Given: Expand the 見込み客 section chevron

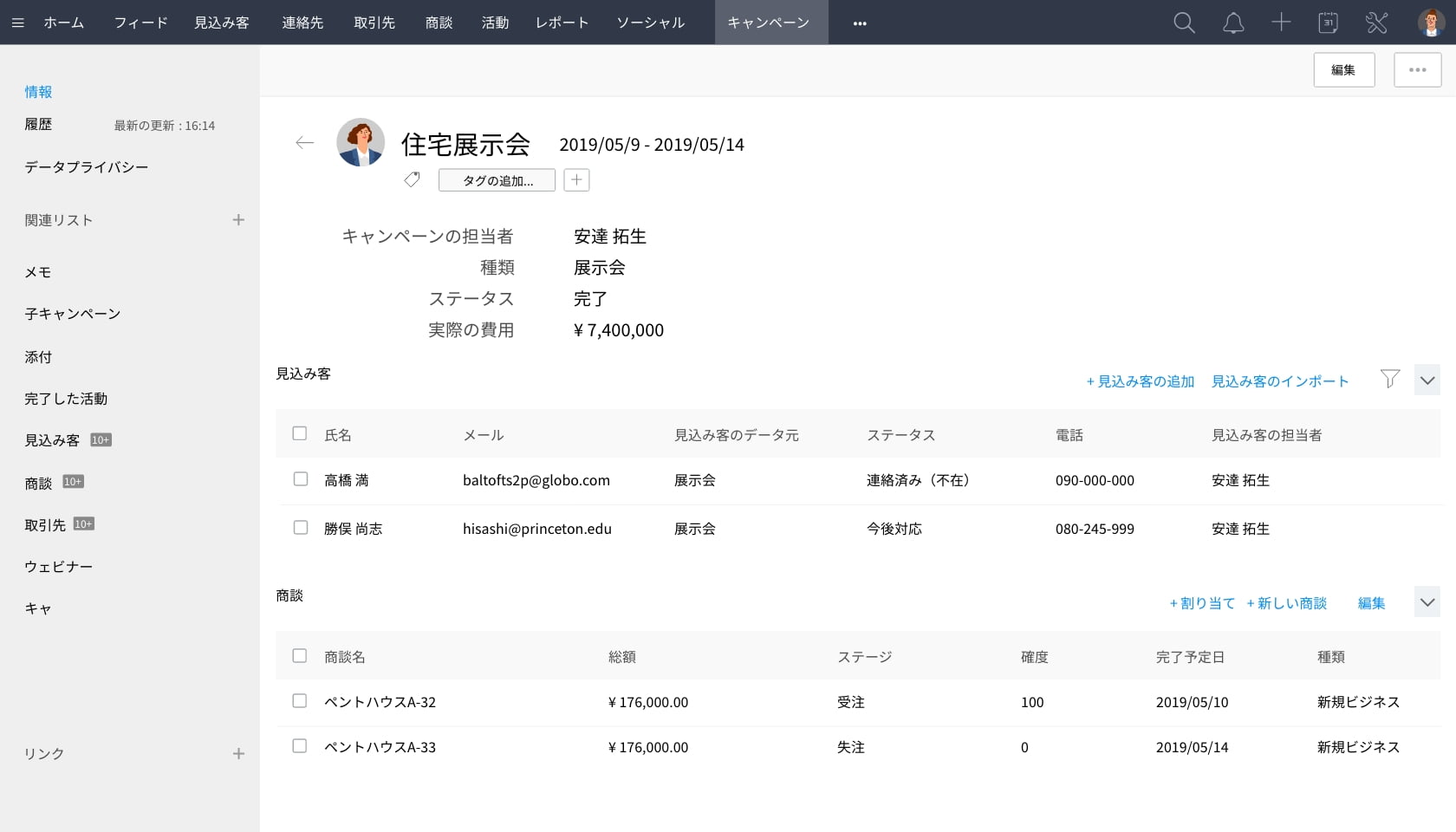Looking at the screenshot, I should pos(1427,380).
